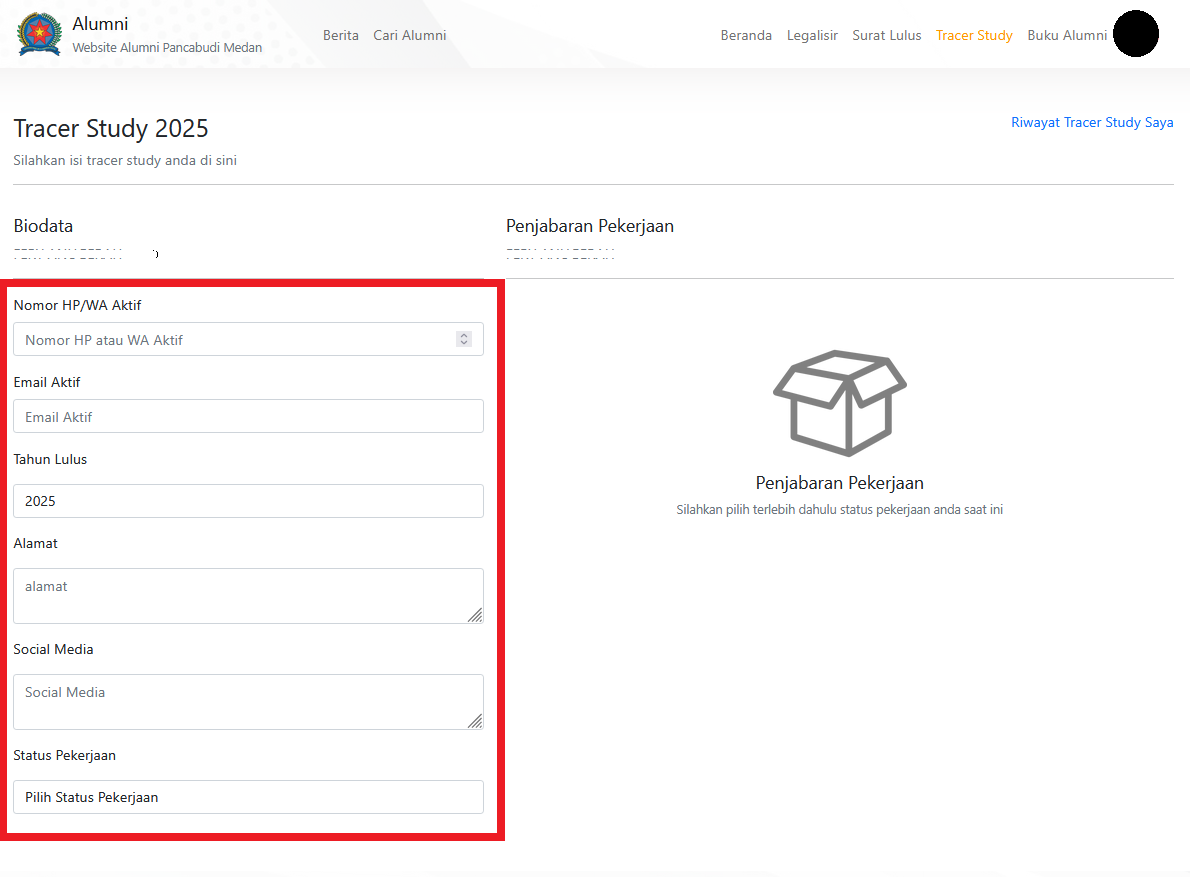Focus the Email Aktif input field
Viewport: 1190px width, 877px height.
click(248, 416)
